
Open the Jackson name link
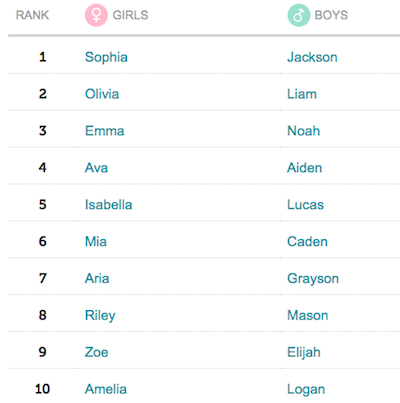[x=312, y=57]
